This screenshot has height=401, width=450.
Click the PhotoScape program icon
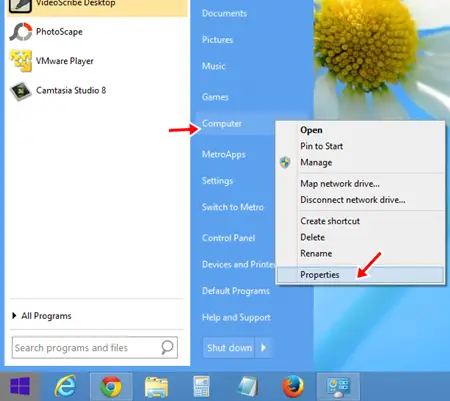tap(21, 32)
